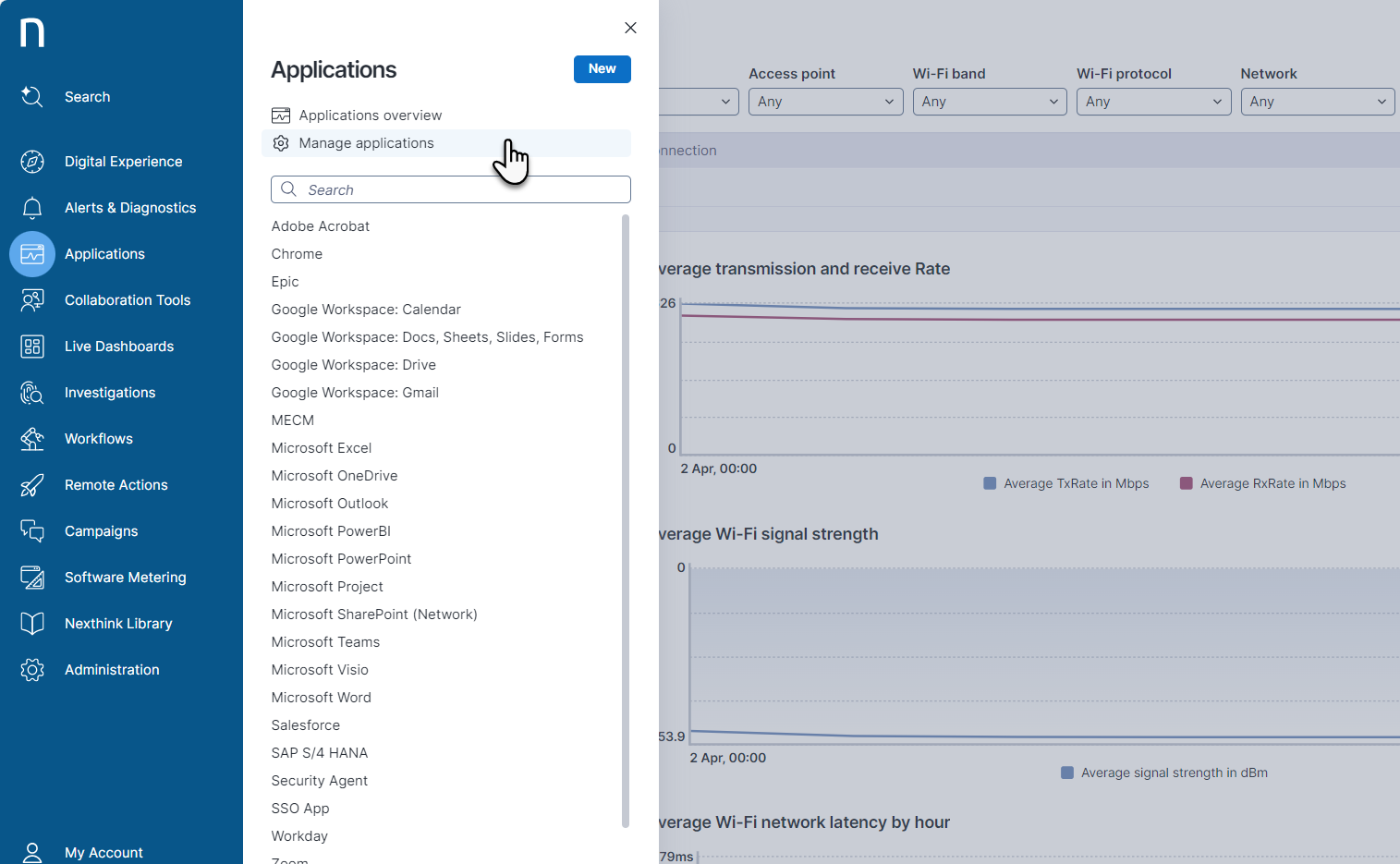Click the Nexthink Library book icon
This screenshot has width=1400, height=864.
32,624
